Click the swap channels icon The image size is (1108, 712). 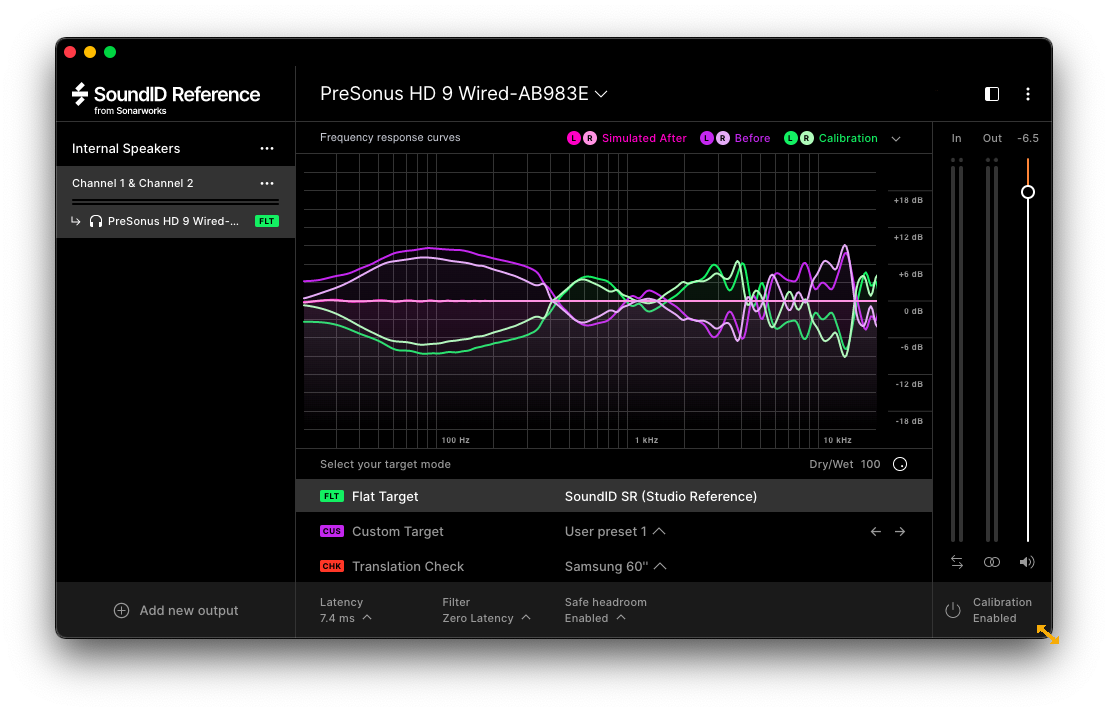[x=957, y=562]
